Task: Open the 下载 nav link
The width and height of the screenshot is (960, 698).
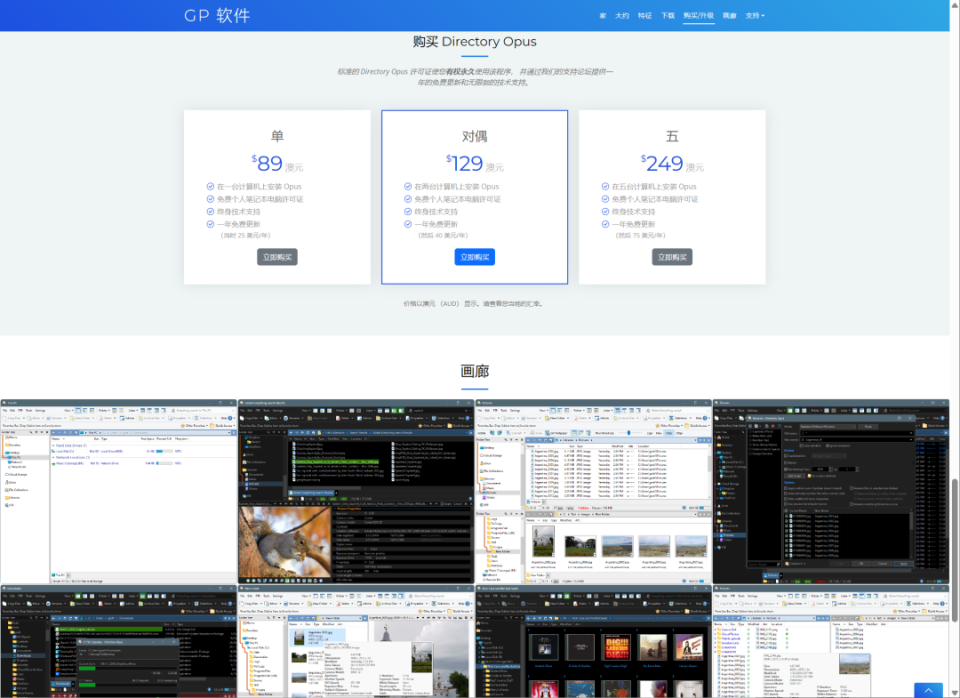Action: 668,16
